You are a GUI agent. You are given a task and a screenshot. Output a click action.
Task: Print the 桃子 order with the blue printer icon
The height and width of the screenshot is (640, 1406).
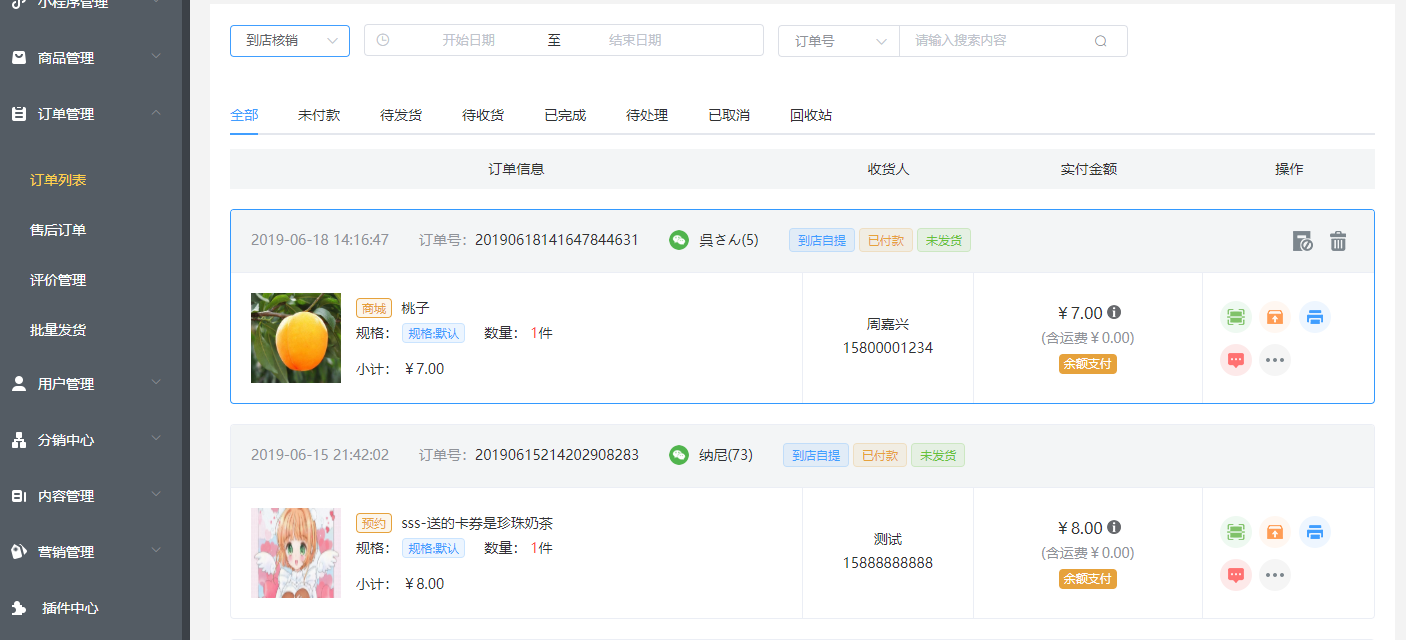pos(1315,317)
